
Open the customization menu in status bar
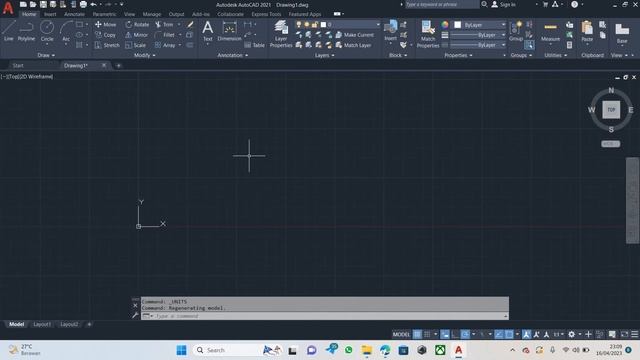pyautogui.click(x=634, y=334)
